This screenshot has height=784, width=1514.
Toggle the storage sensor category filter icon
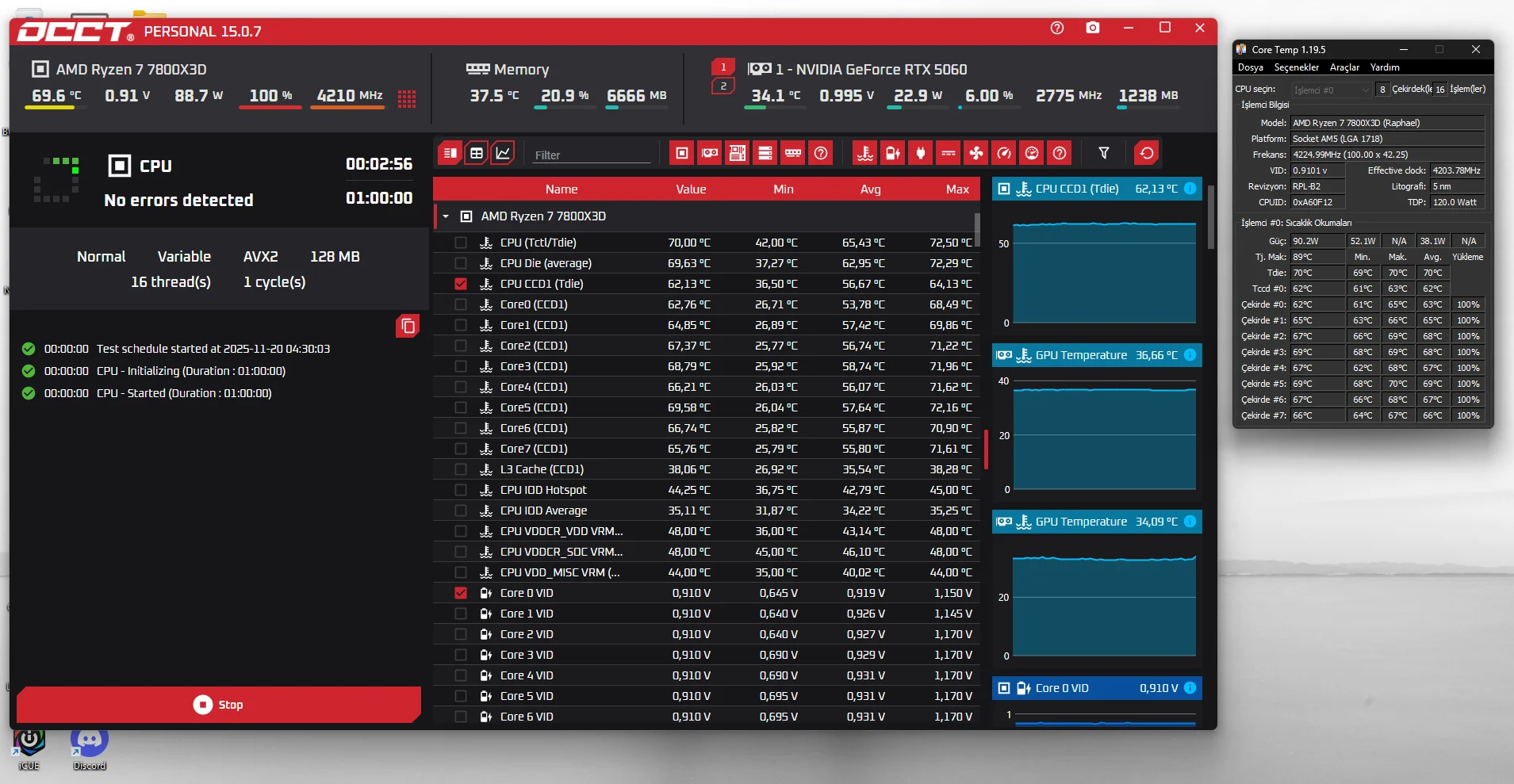click(x=765, y=153)
